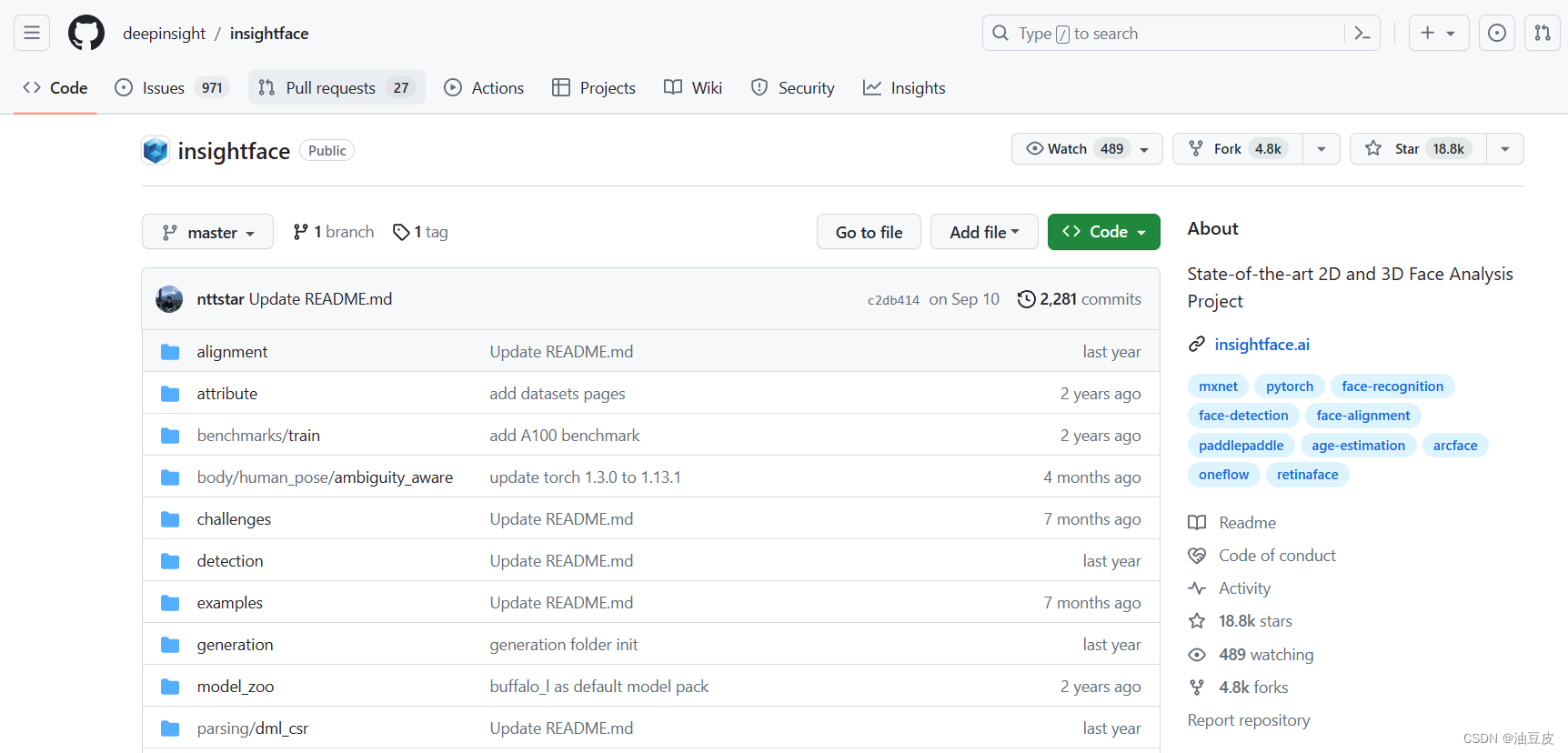The height and width of the screenshot is (753, 1568).
Task: Expand the fork options dropdown arrow
Action: (1322, 149)
